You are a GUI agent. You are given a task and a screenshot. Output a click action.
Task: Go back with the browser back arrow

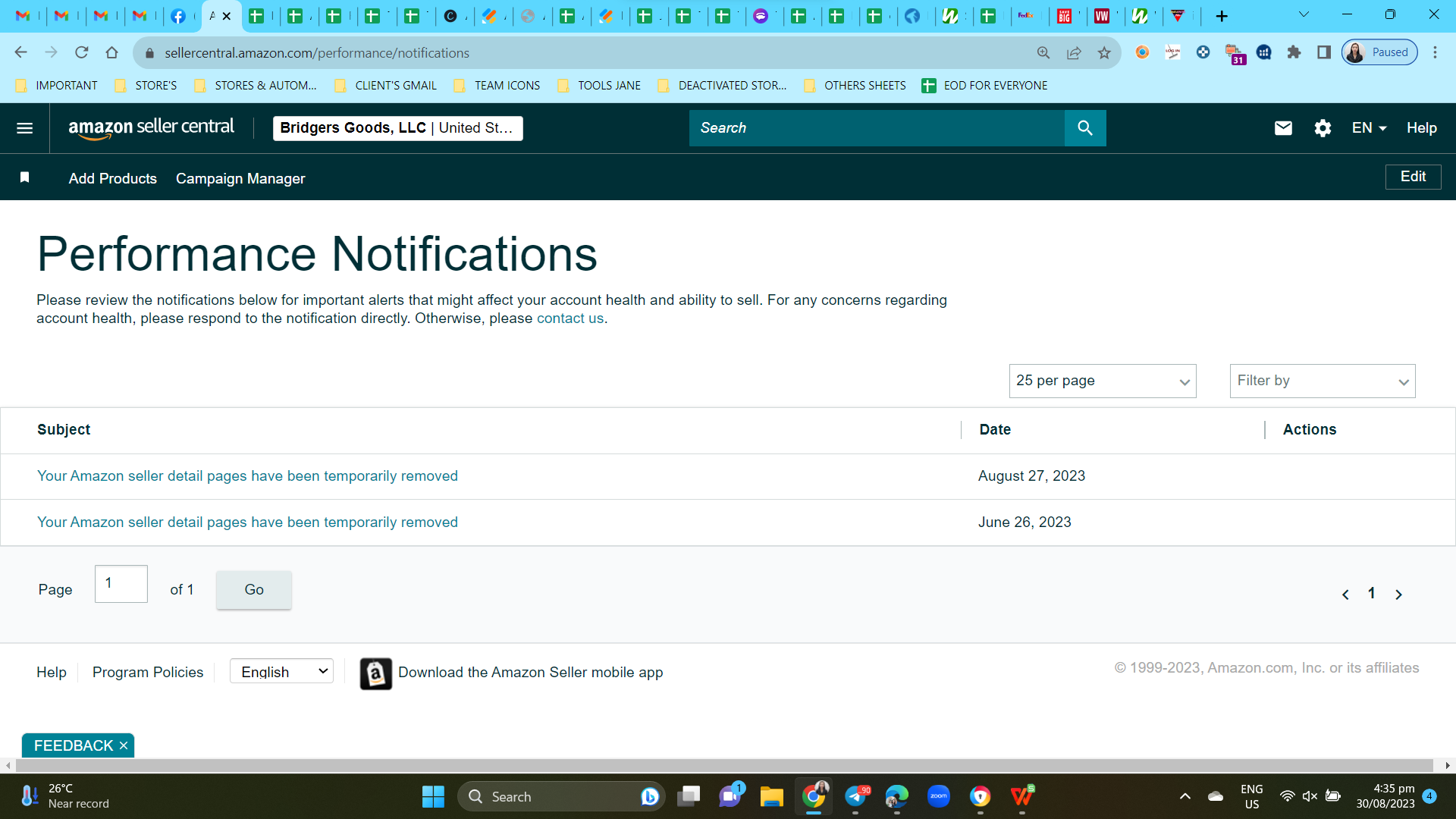(x=21, y=52)
